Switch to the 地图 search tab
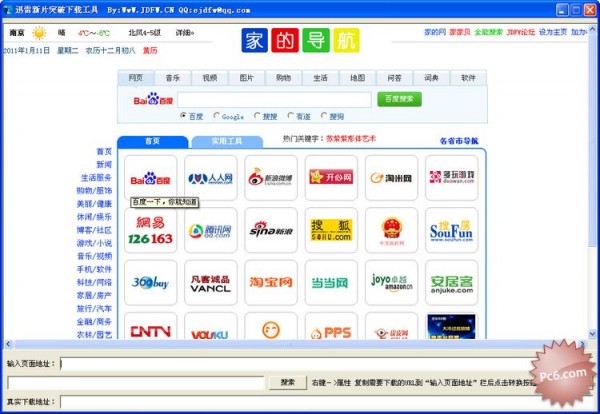This screenshot has width=600, height=414. pyautogui.click(x=357, y=78)
